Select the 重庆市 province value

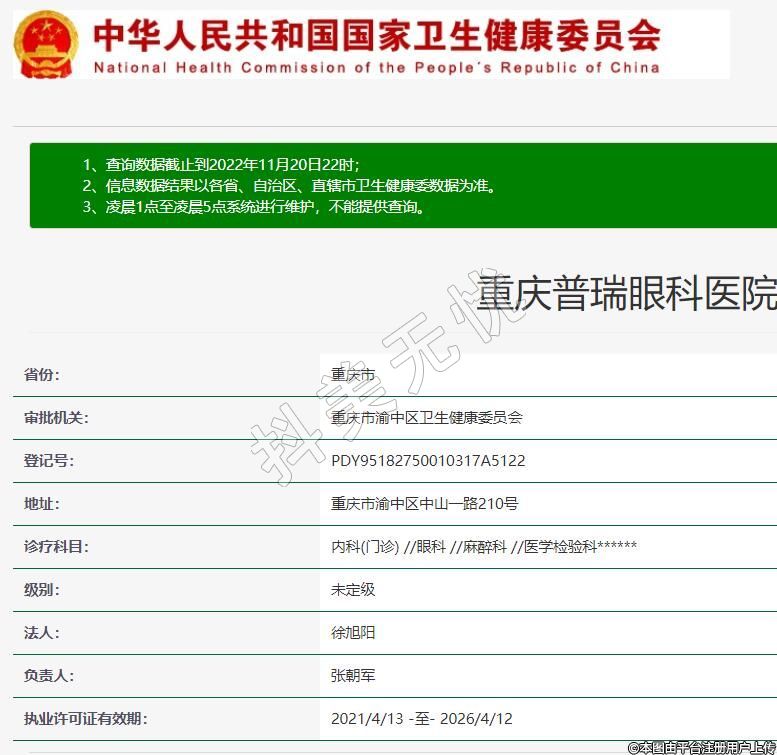[x=353, y=375]
